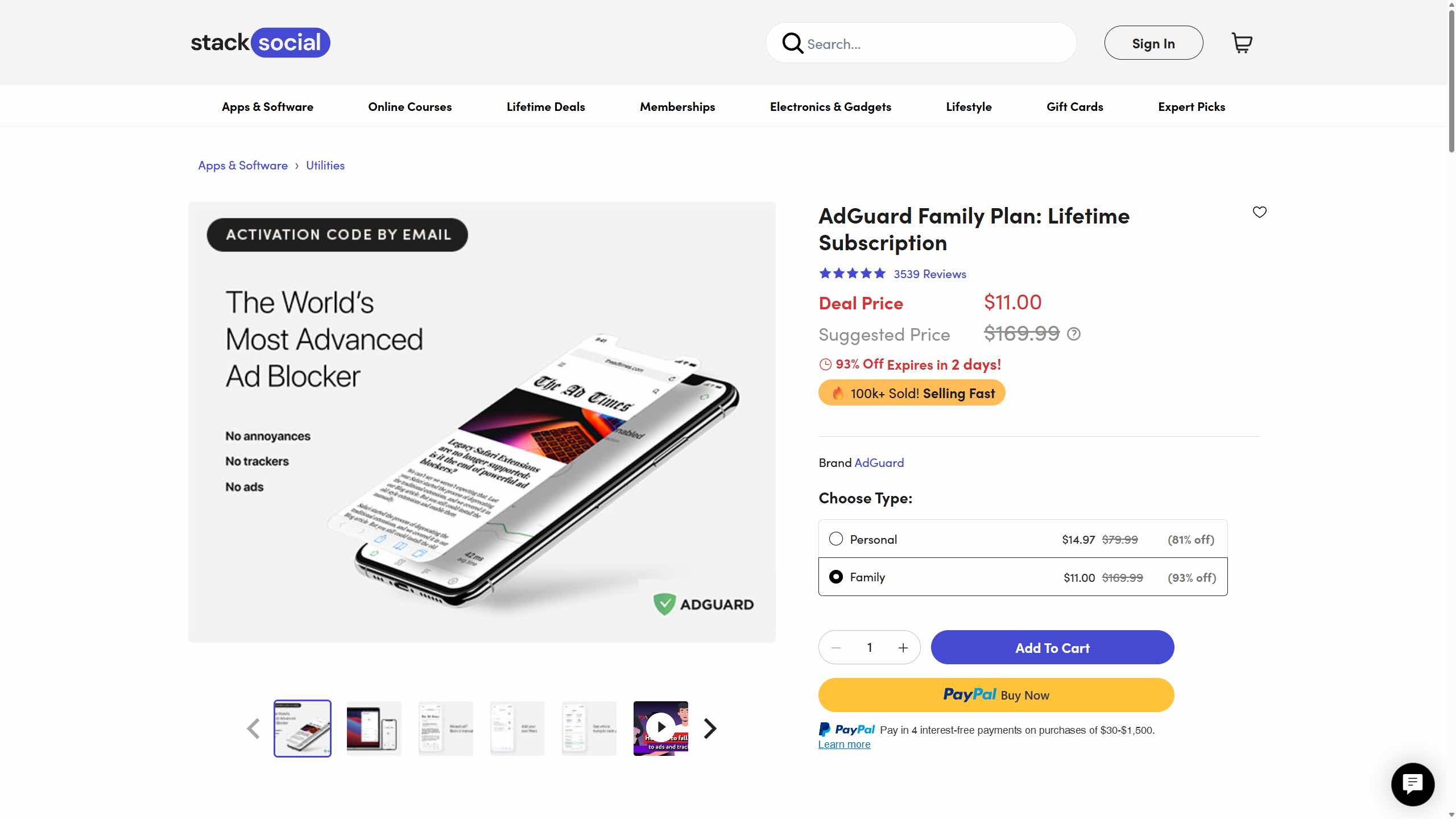Click the search magnifier icon
Screen dimensions: 1456x819
coord(792,43)
